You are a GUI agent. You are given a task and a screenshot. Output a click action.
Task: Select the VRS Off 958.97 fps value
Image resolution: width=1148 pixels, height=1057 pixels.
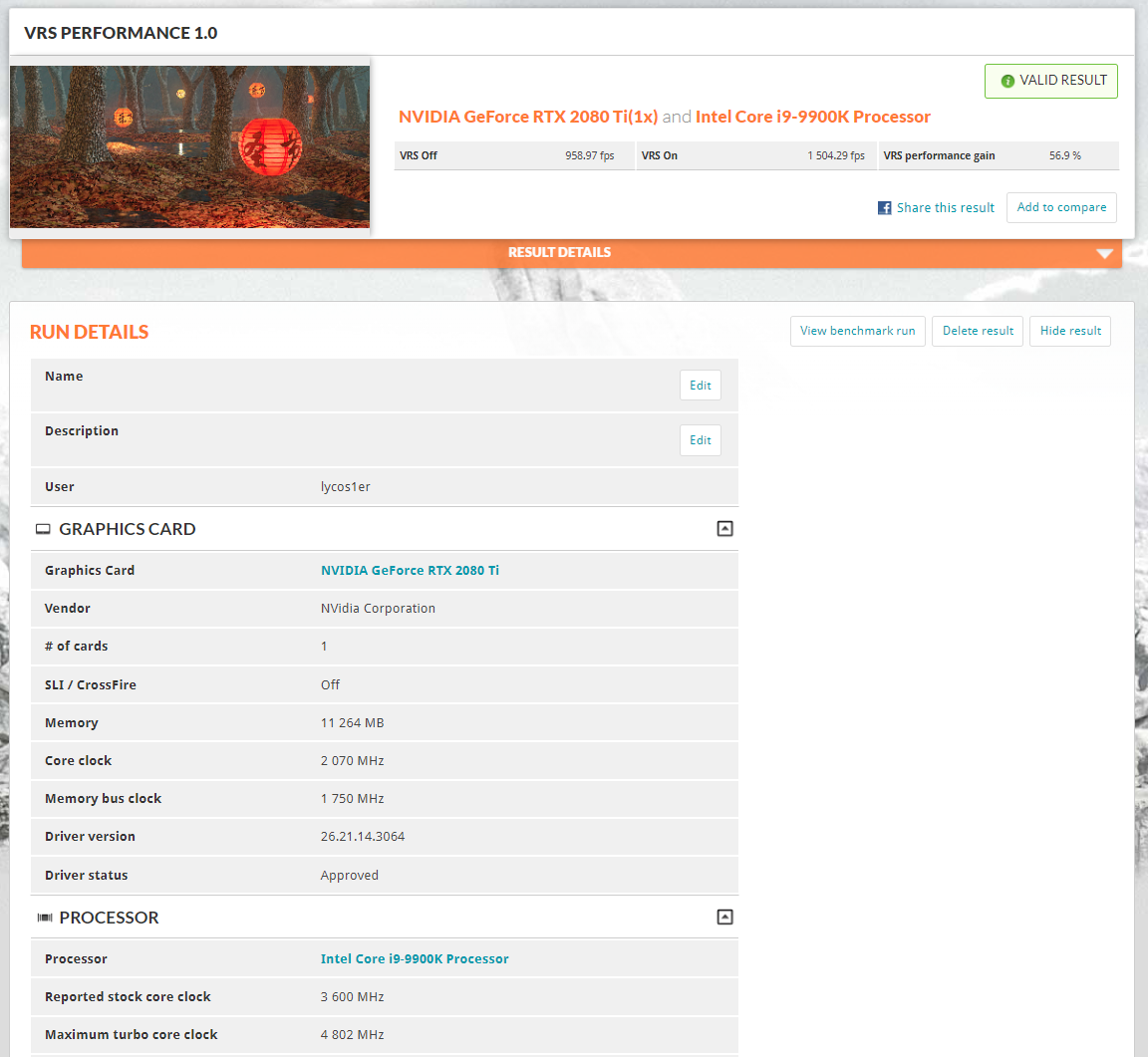[589, 156]
